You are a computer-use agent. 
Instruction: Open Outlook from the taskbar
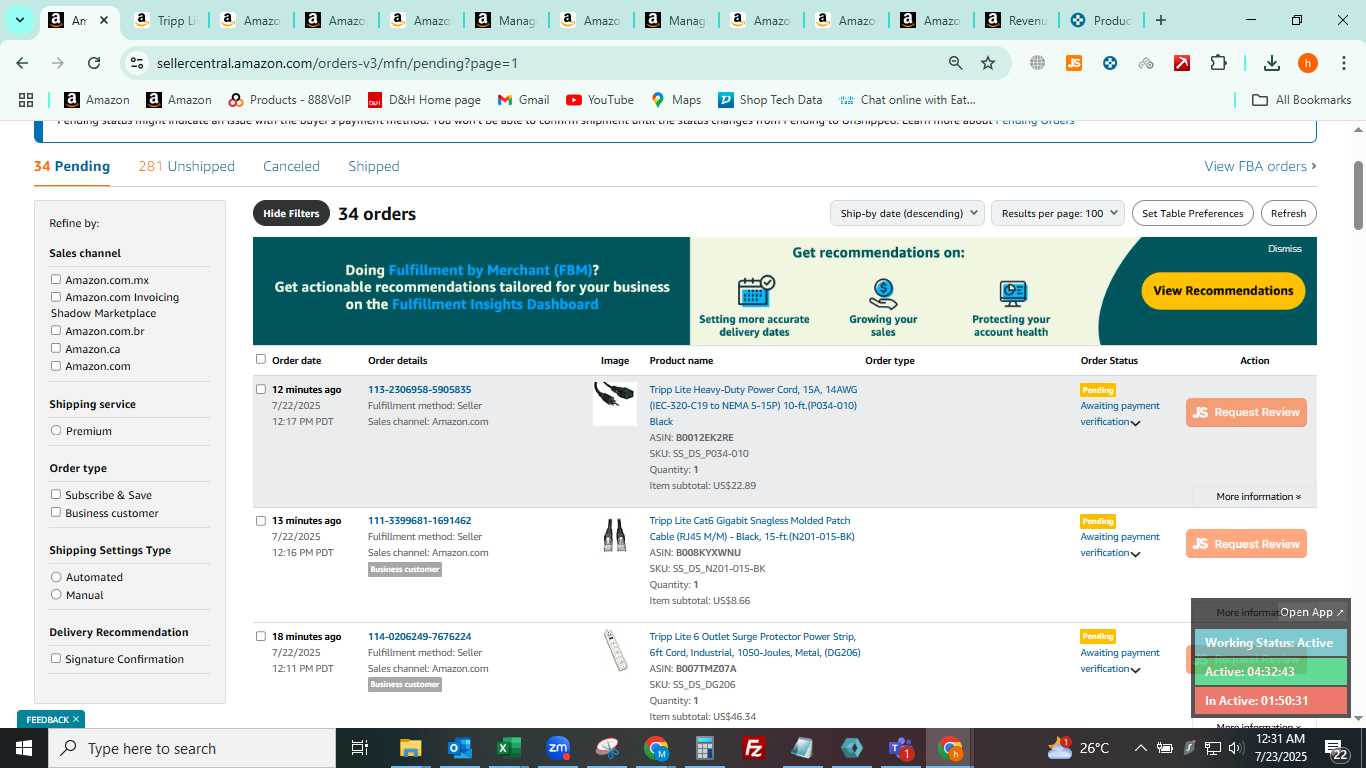pos(459,748)
